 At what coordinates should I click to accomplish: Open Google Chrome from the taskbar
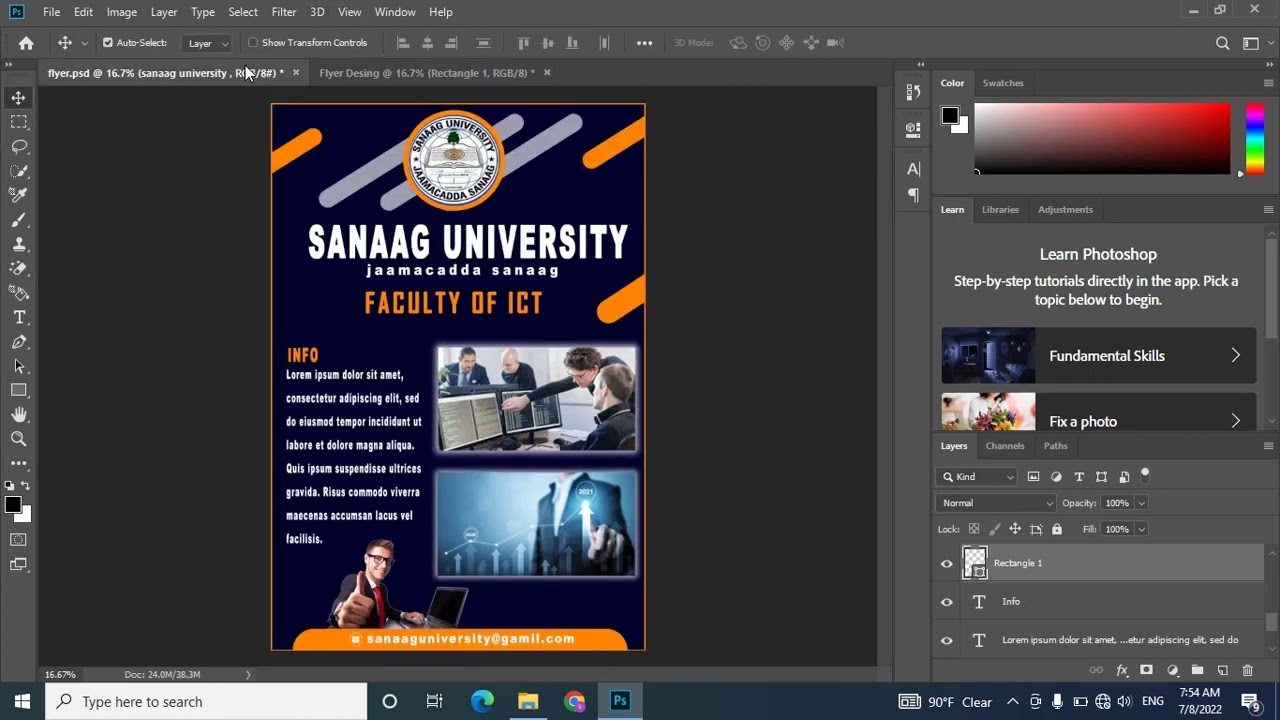[574, 702]
